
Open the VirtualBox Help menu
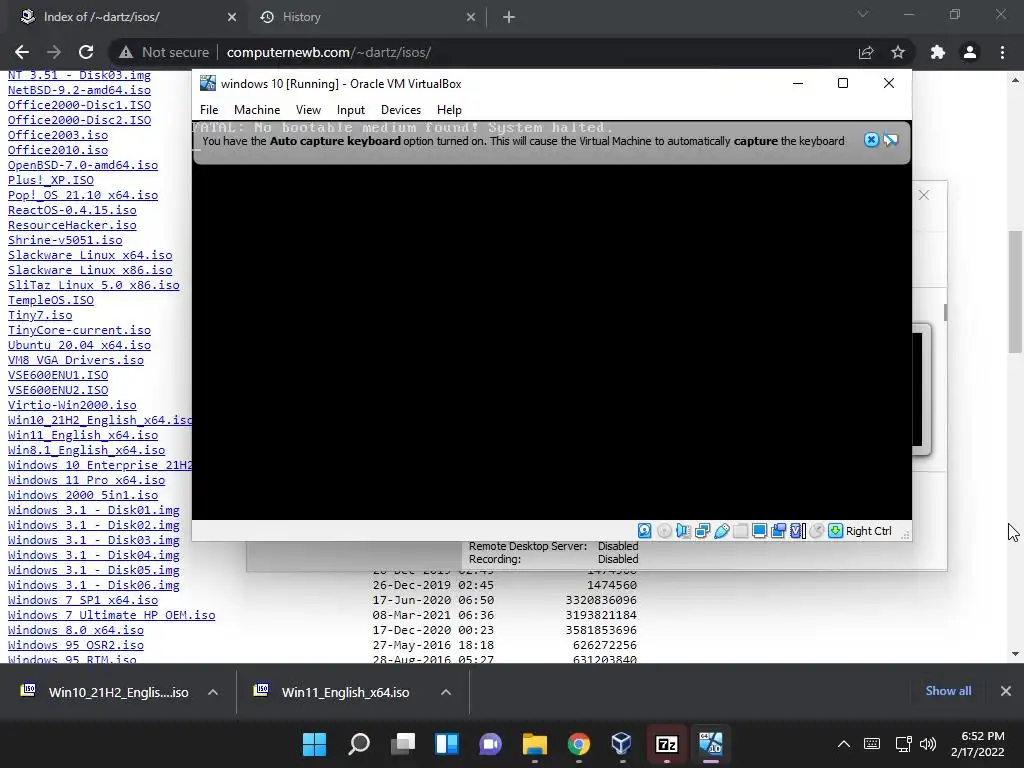[449, 110]
